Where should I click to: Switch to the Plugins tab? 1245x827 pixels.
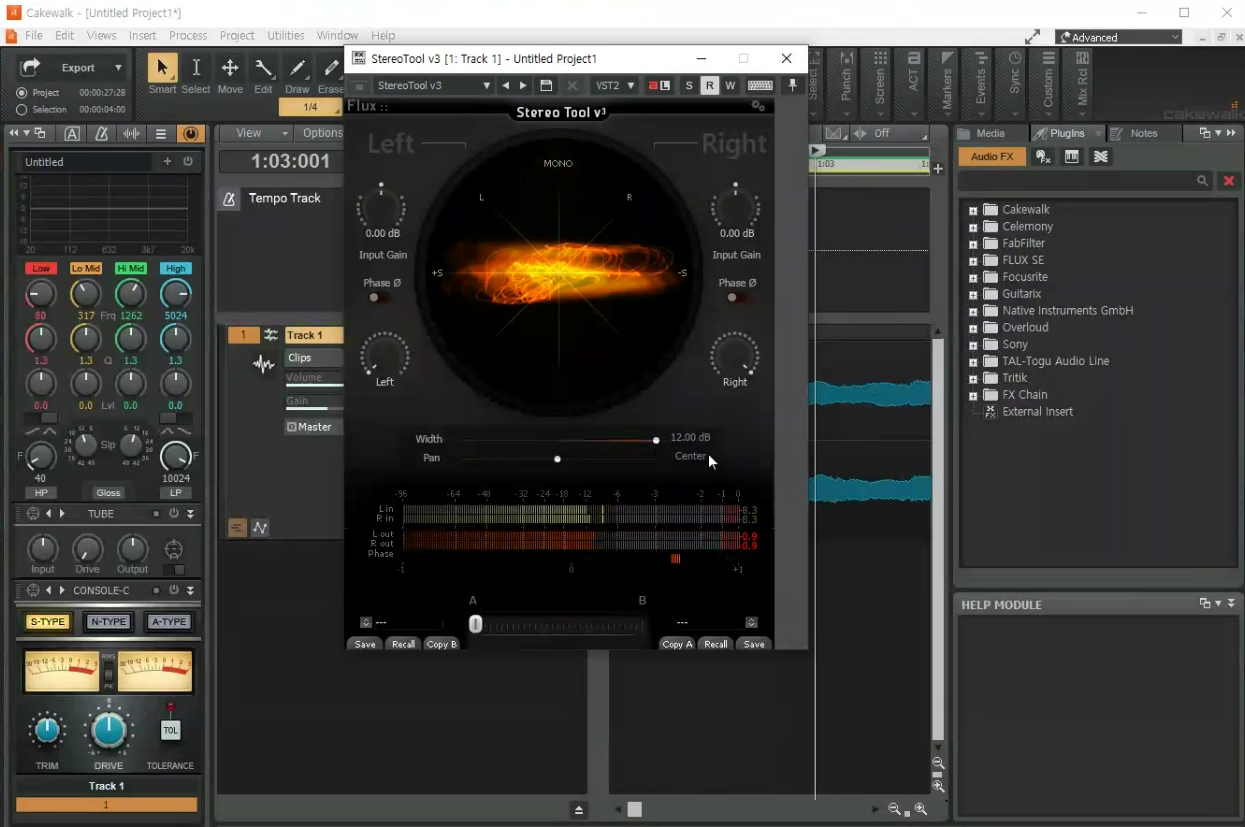coord(1066,134)
